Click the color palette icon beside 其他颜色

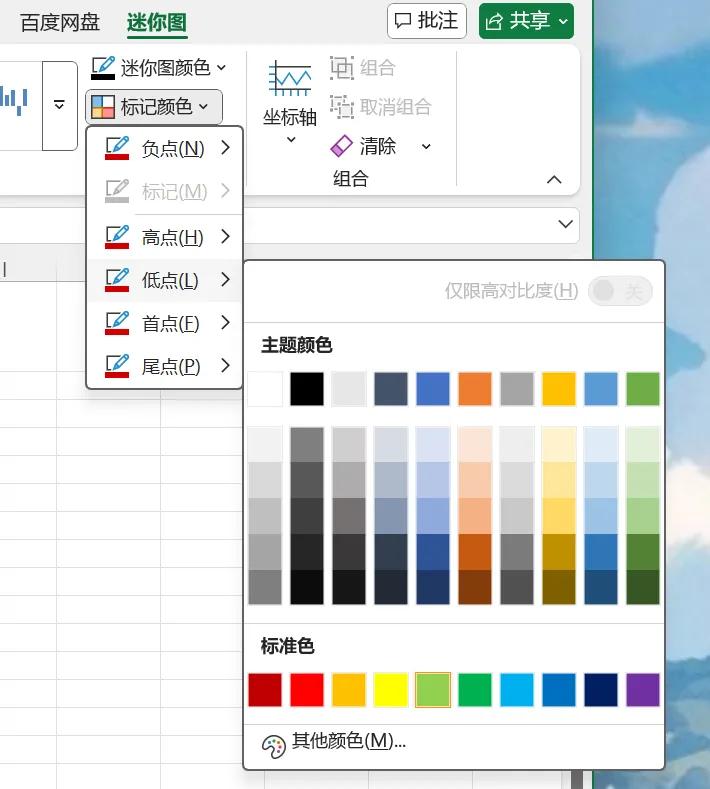coord(274,747)
